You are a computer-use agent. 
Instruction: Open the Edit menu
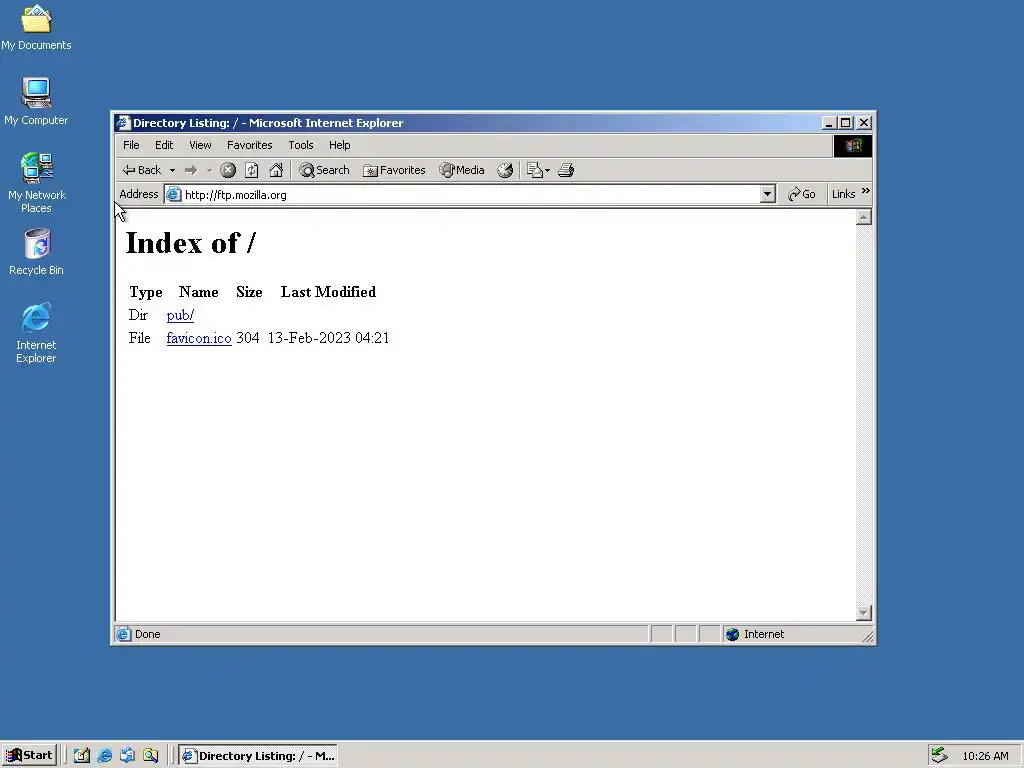coord(164,145)
